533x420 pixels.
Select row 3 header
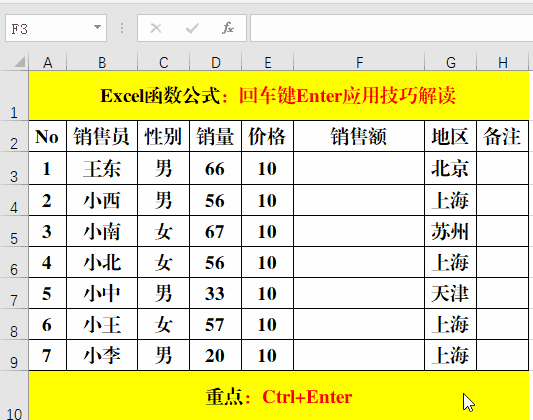point(14,168)
